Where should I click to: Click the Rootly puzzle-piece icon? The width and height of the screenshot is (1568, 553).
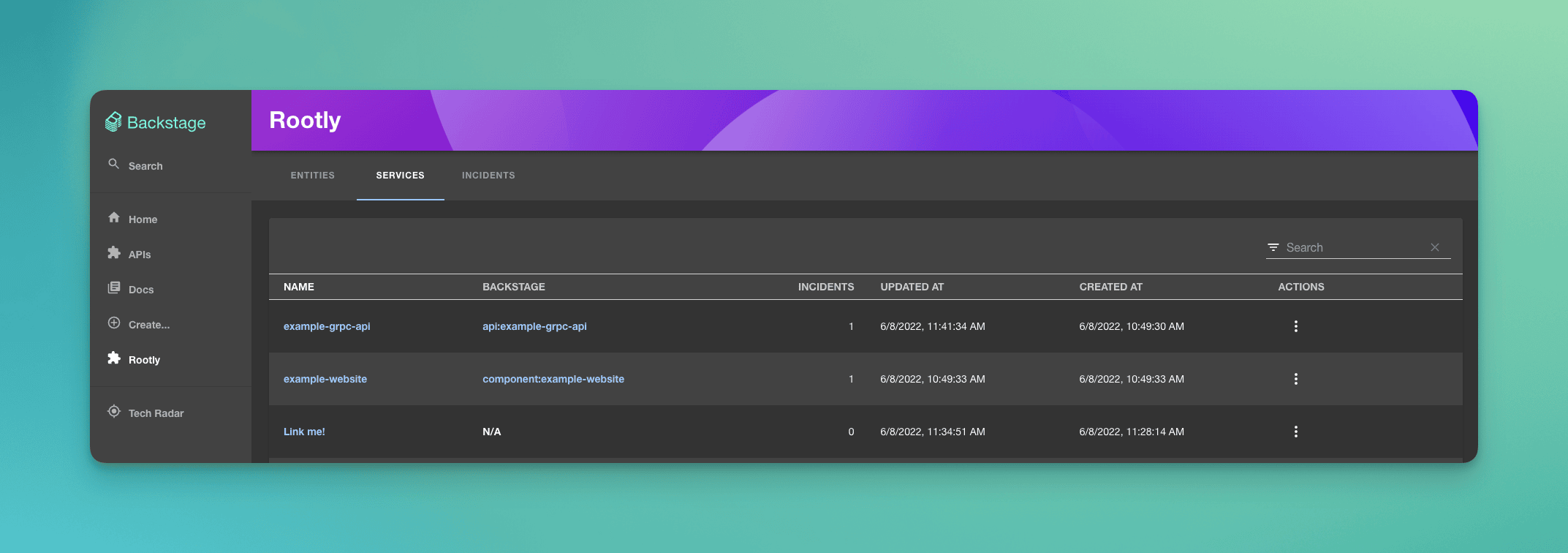(113, 358)
